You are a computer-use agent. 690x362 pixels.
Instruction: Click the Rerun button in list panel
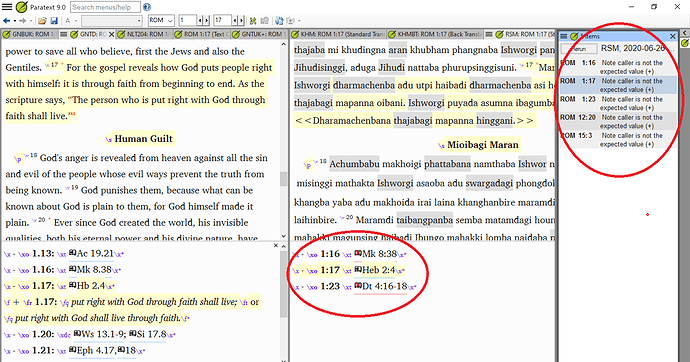tap(579, 49)
